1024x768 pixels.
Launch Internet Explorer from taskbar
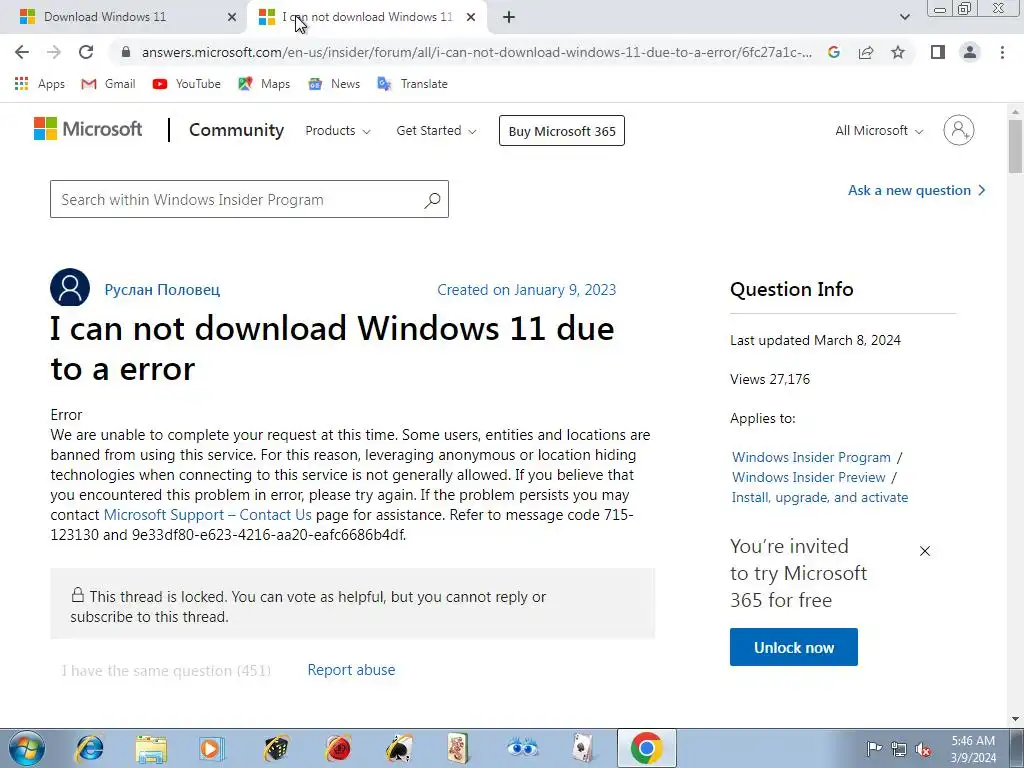89,748
